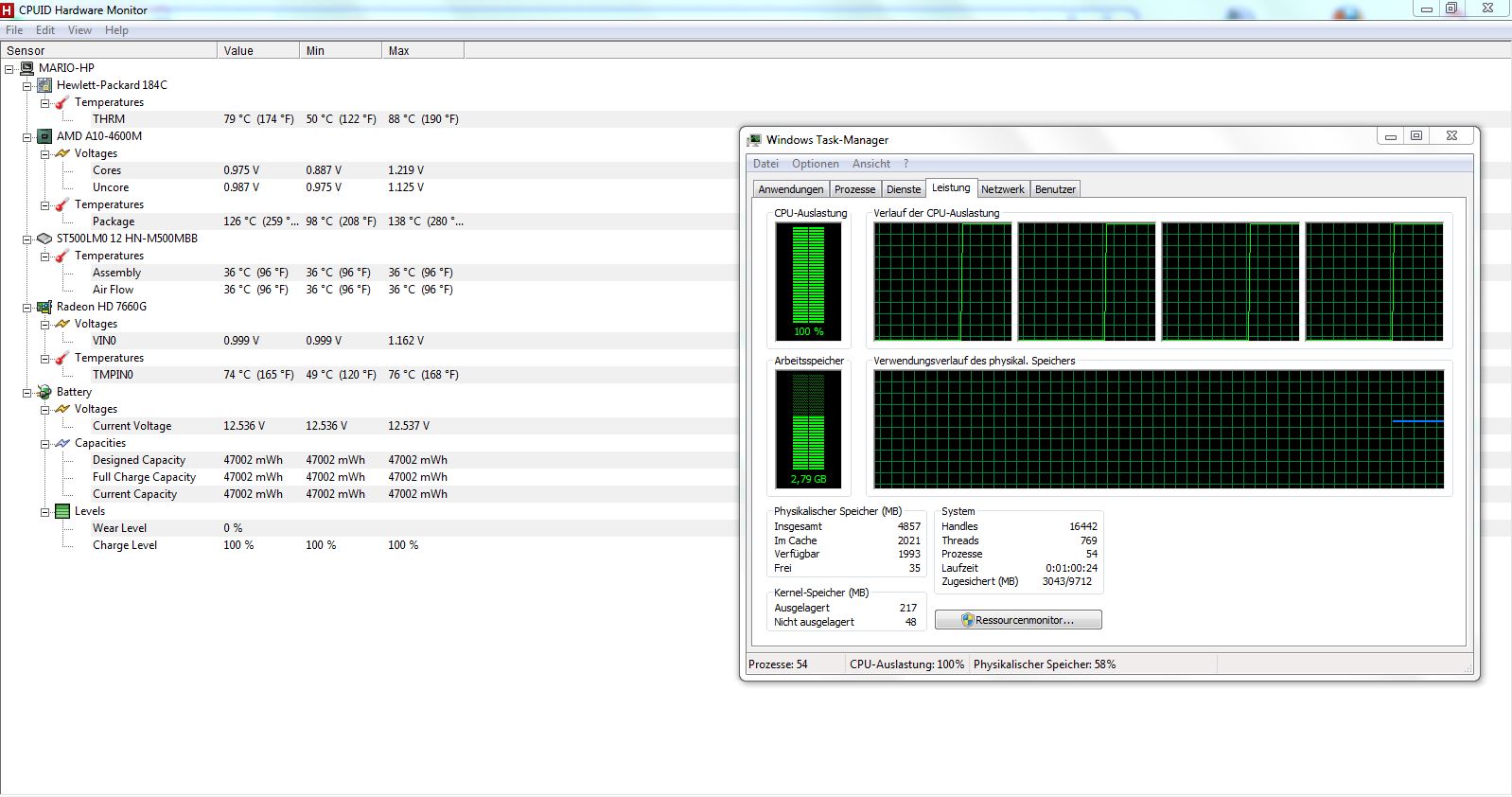The width and height of the screenshot is (1512, 797).
Task: Click thermometer icon under AMD A10-4600M Temperatures
Action: (62, 204)
